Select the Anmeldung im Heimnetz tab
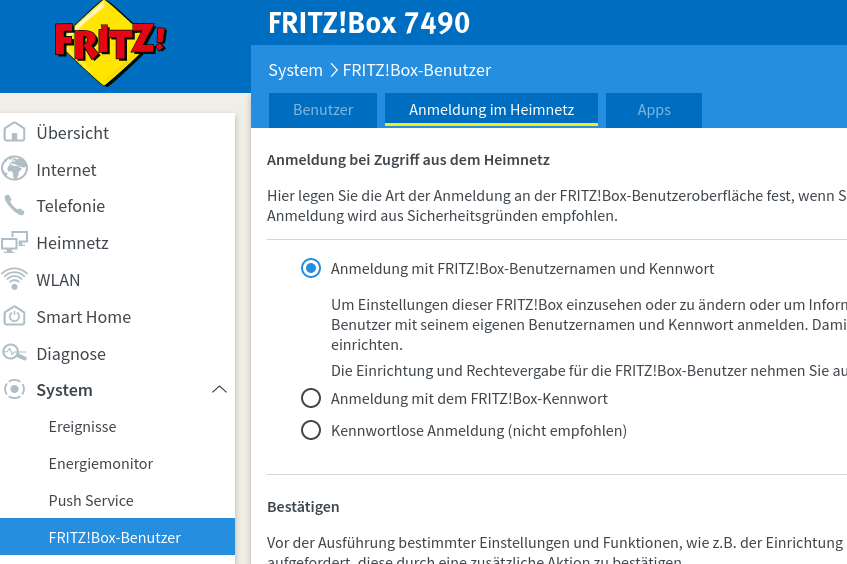Image resolution: width=847 pixels, height=564 pixels. point(491,110)
